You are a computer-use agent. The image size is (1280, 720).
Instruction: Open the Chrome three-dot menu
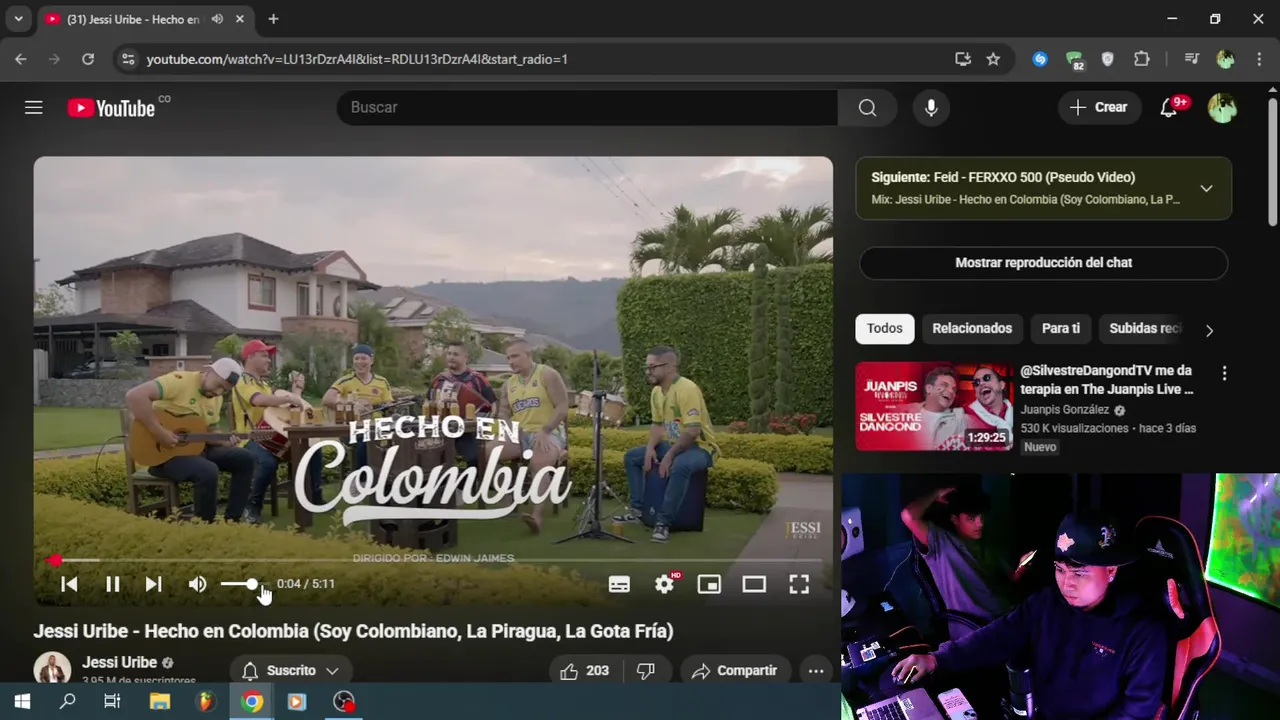coord(1258,59)
